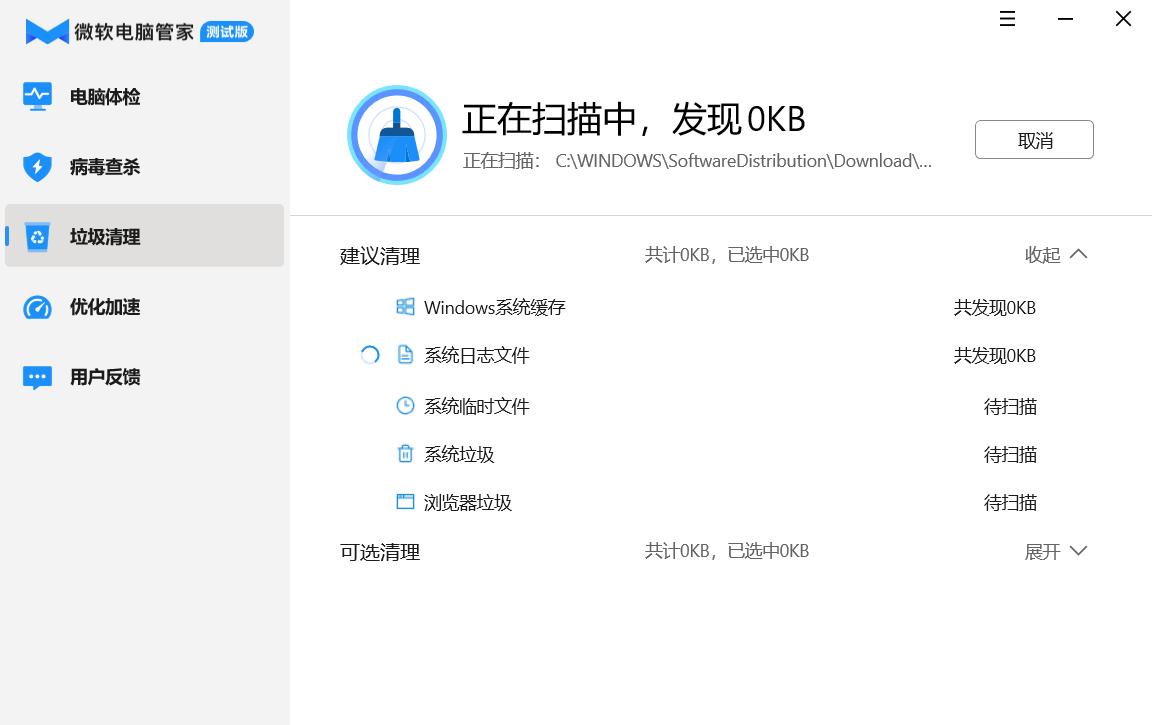The width and height of the screenshot is (1152, 725).
Task: Select the 系统日志文件 entry
Action: coord(476,355)
